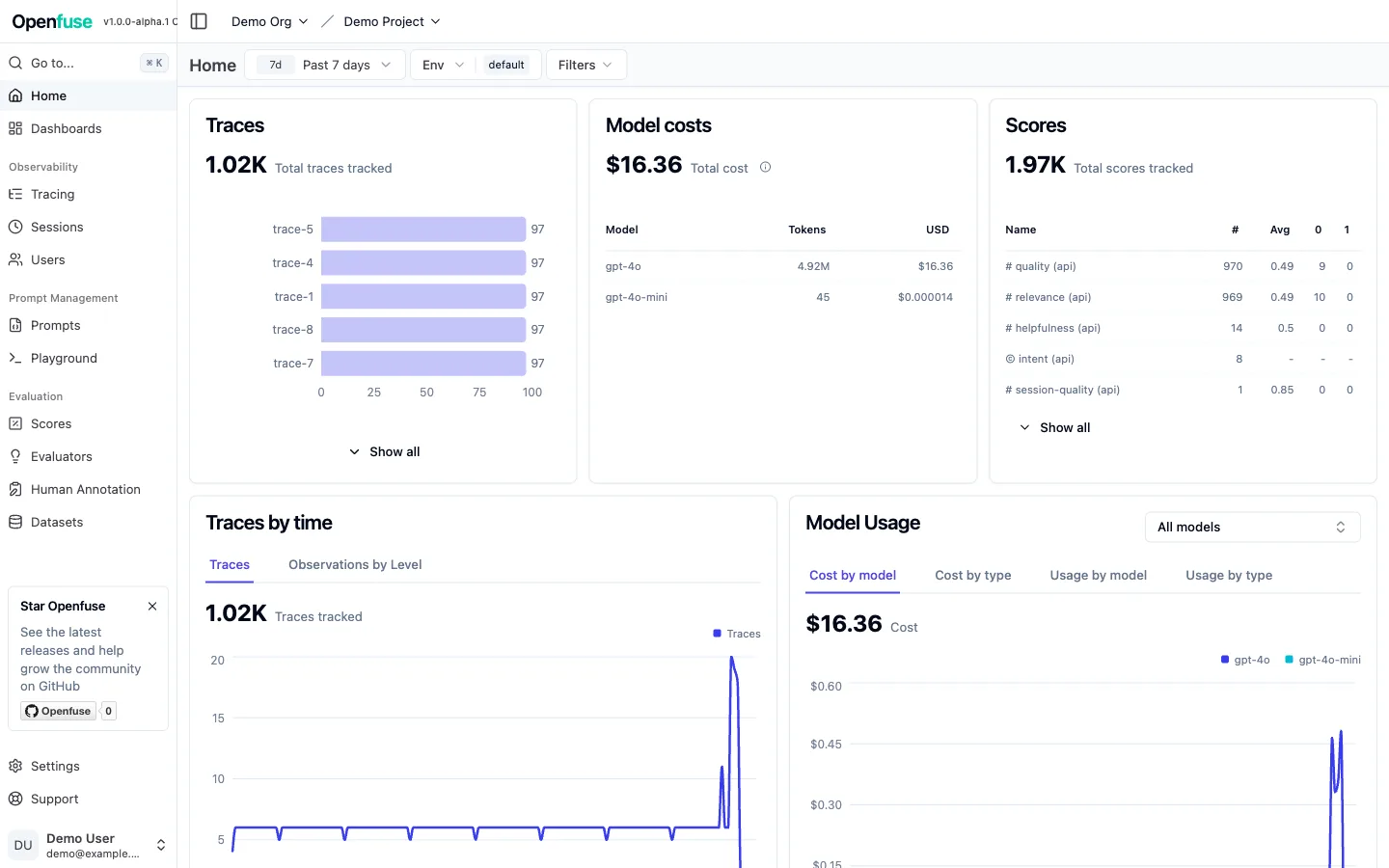Click the Scores sidebar icon
This screenshot has width=1389, height=868.
point(15,423)
